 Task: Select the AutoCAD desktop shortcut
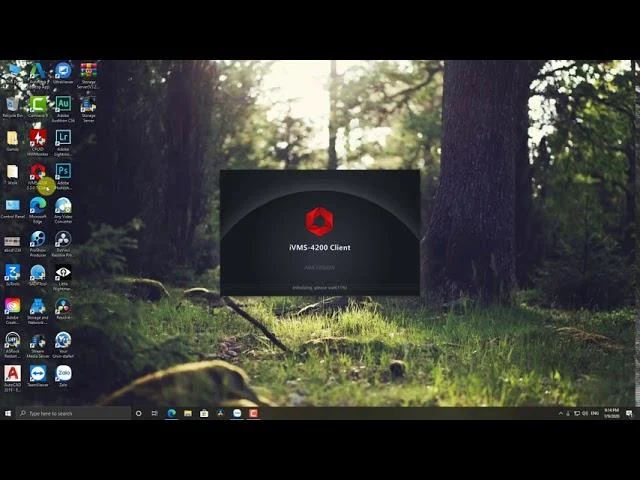(x=12, y=378)
